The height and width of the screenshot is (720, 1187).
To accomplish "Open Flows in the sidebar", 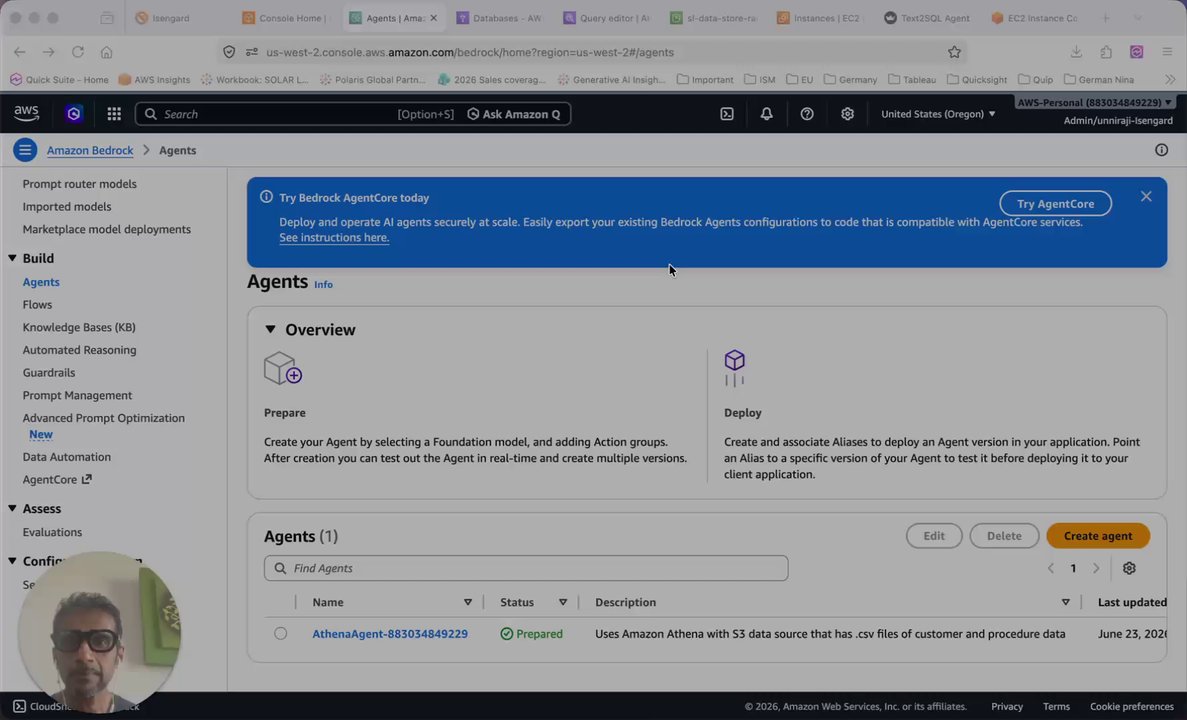I will pyautogui.click(x=37, y=304).
